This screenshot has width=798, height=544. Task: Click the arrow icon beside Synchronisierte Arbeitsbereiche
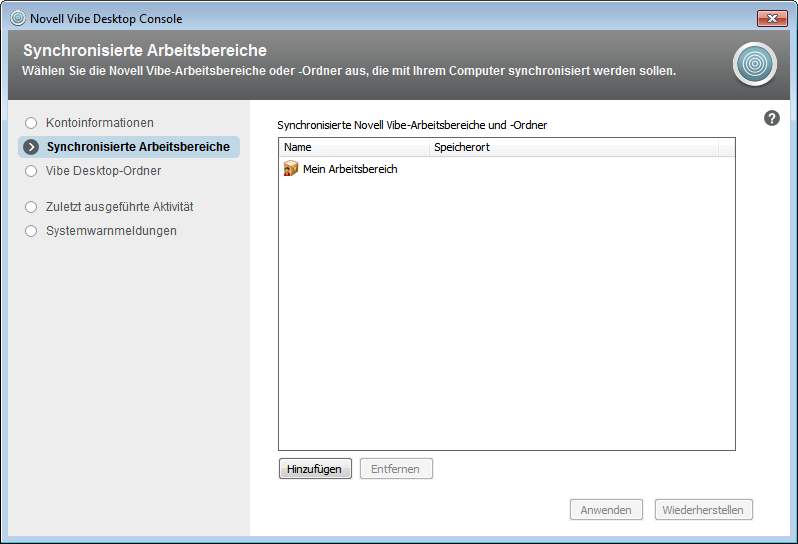coord(31,147)
